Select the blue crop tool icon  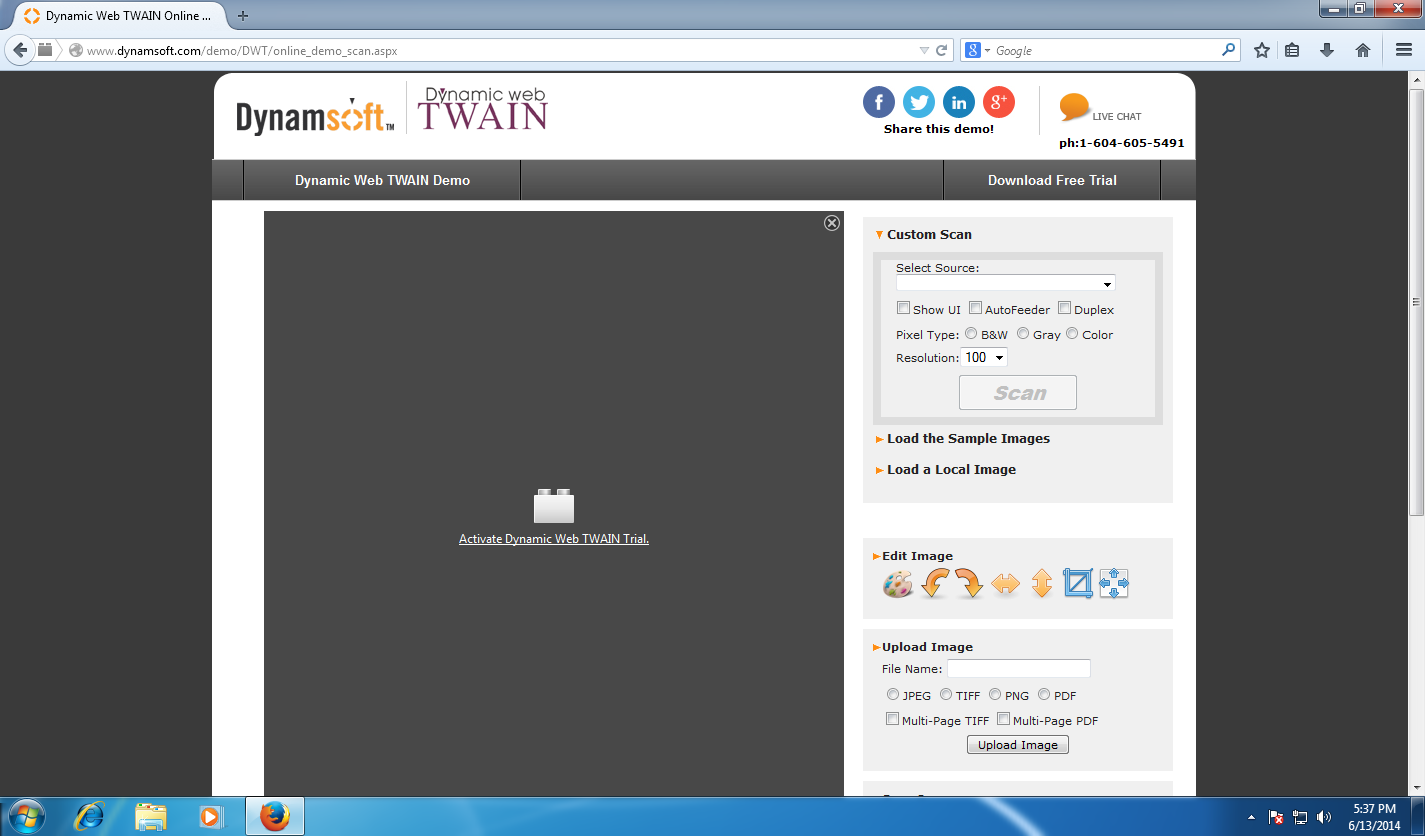click(x=1078, y=584)
